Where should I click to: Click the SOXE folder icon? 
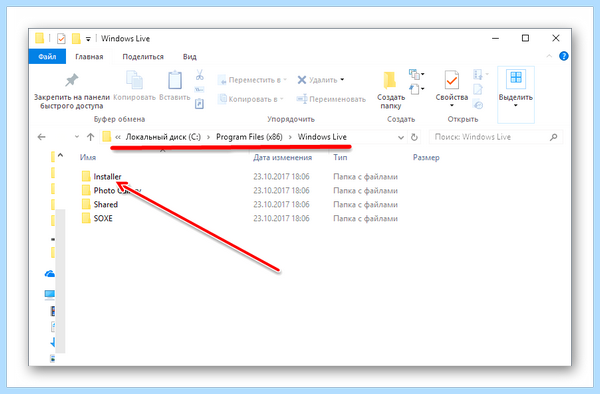[x=86, y=218]
